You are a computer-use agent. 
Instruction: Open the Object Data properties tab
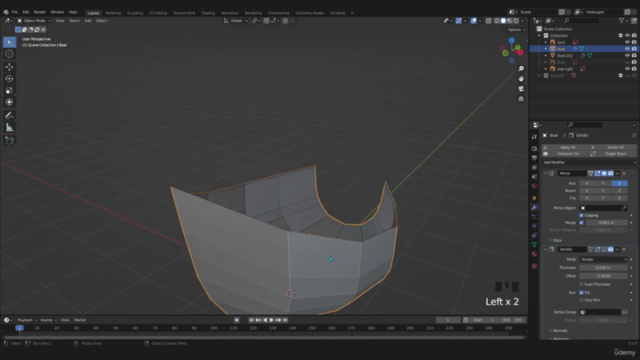[x=534, y=244]
